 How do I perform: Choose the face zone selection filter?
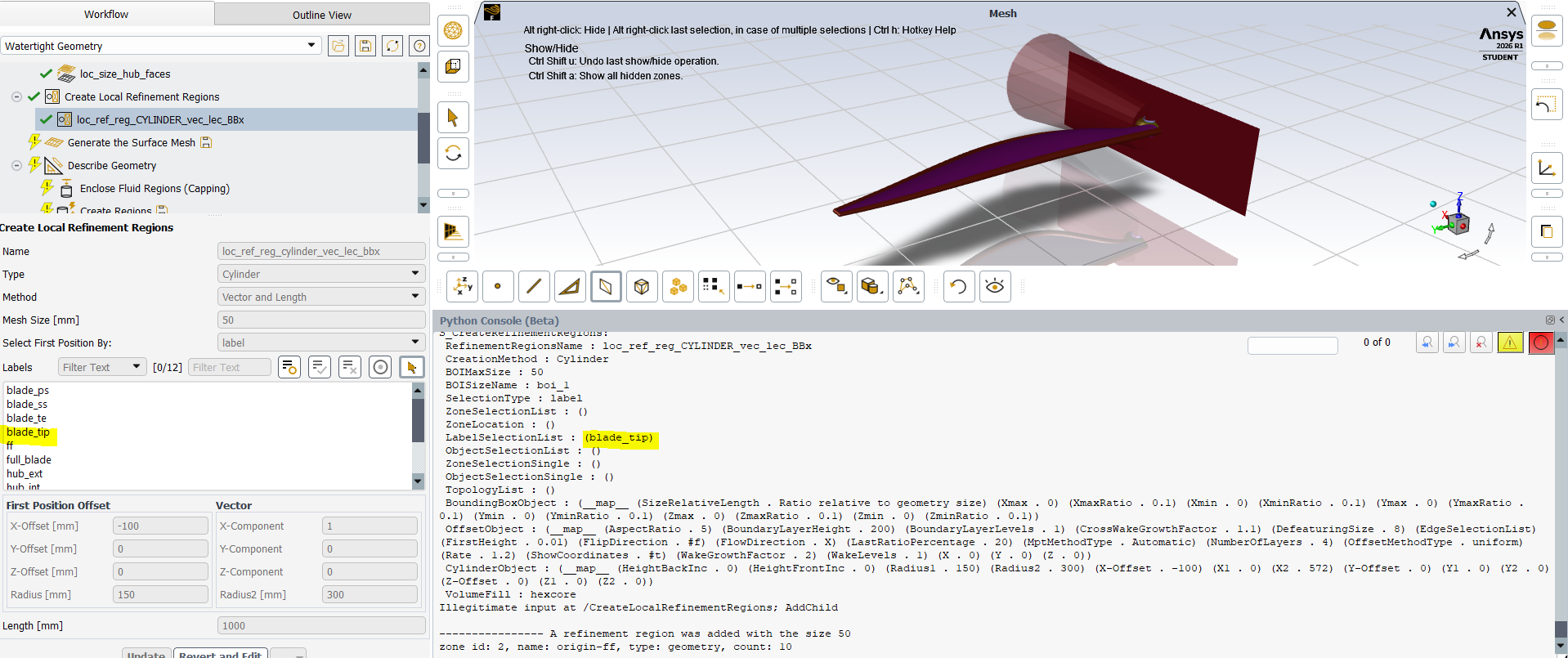click(x=606, y=287)
